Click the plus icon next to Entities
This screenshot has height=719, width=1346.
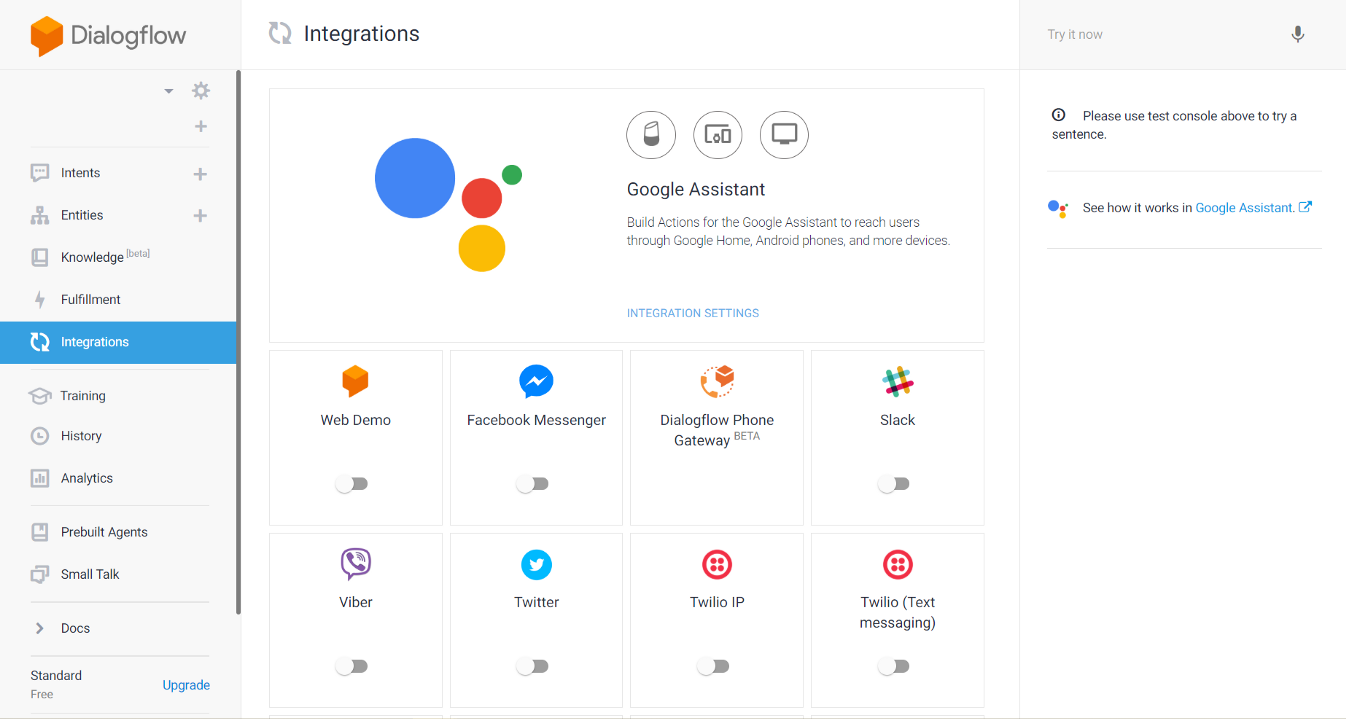[x=200, y=216]
